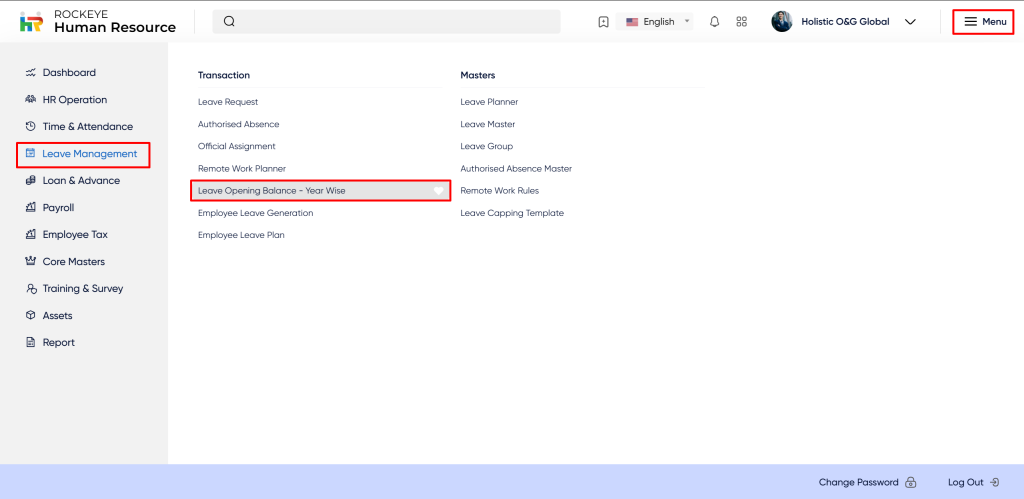Click the user profile avatar

(781, 22)
